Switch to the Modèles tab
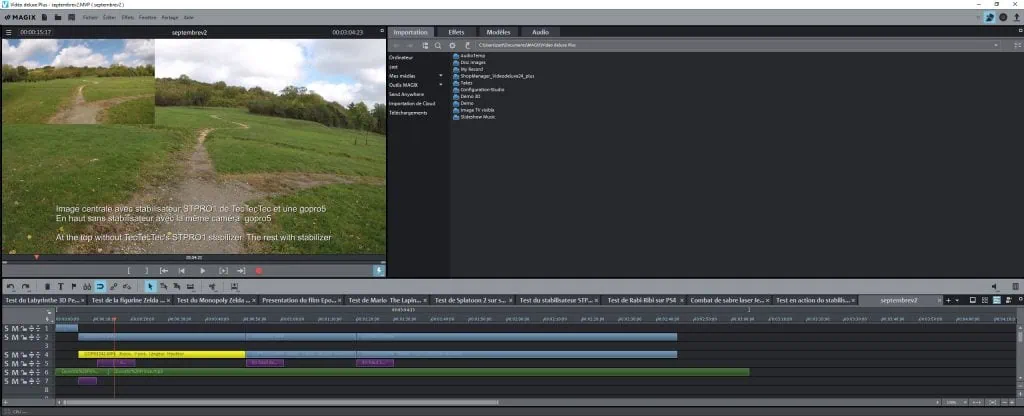This screenshot has height=416, width=1024. pos(498,32)
